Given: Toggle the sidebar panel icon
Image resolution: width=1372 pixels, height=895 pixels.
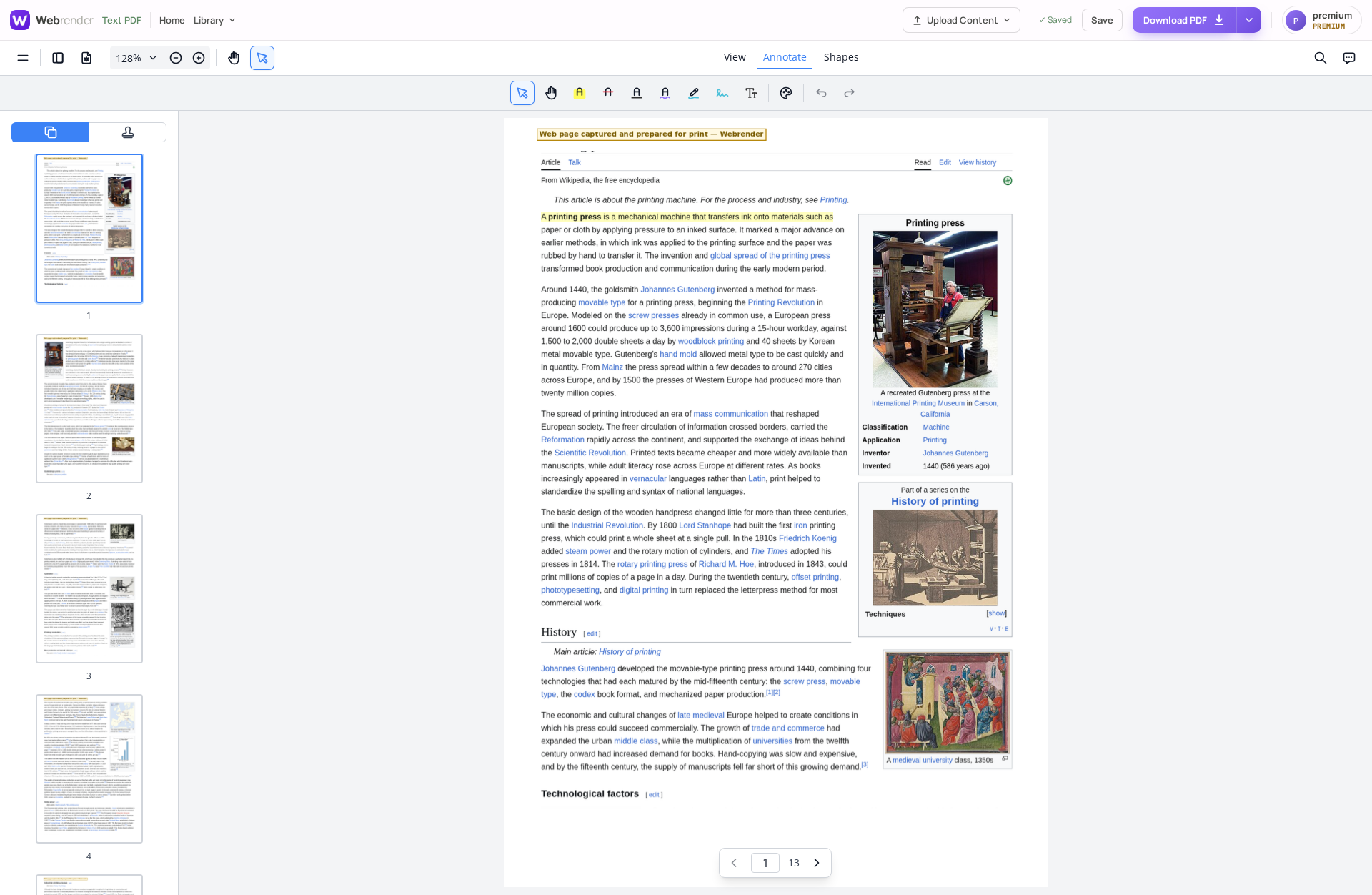Looking at the screenshot, I should 58,58.
